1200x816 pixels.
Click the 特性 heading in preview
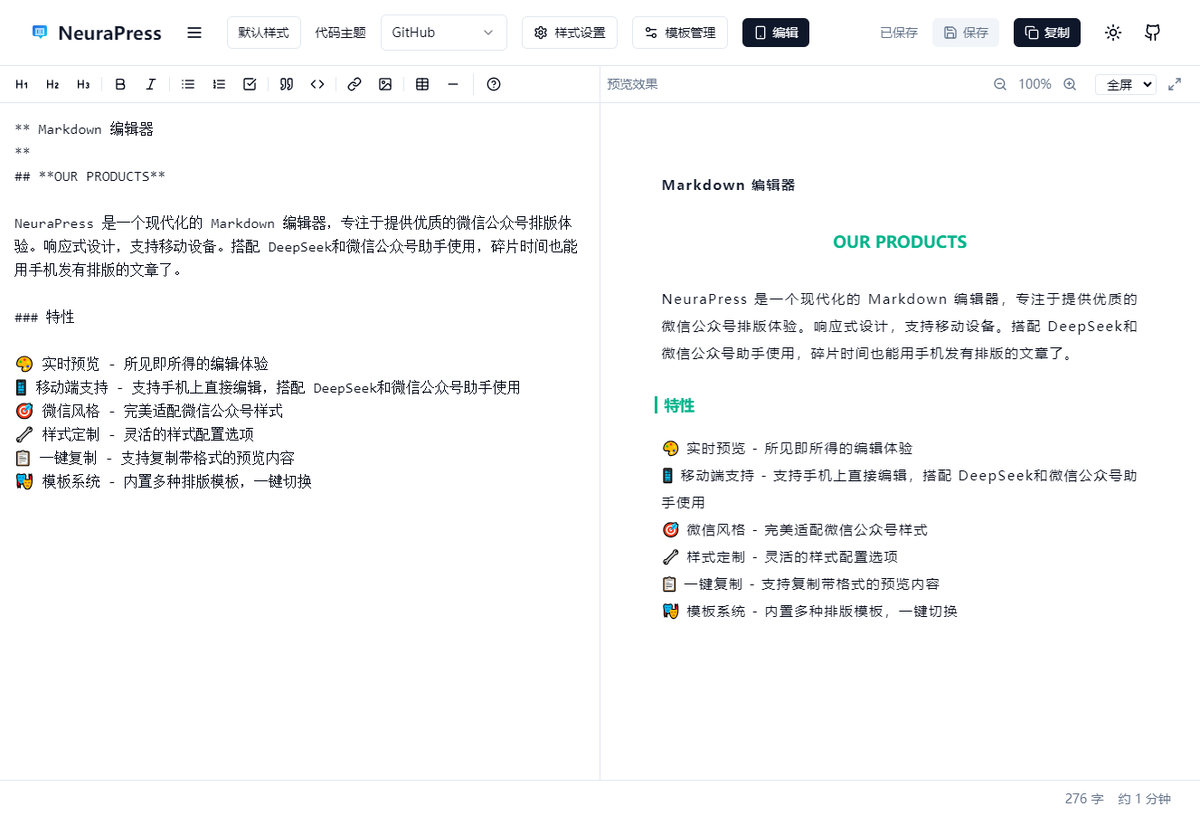tap(679, 405)
